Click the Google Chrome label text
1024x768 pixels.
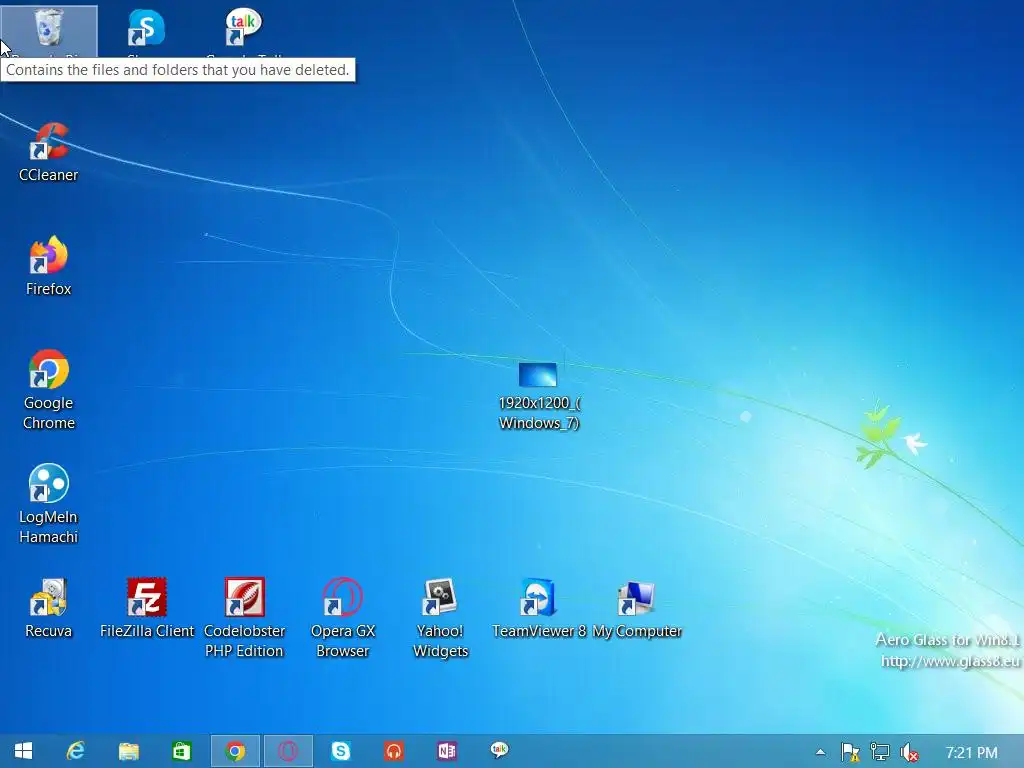[49, 413]
